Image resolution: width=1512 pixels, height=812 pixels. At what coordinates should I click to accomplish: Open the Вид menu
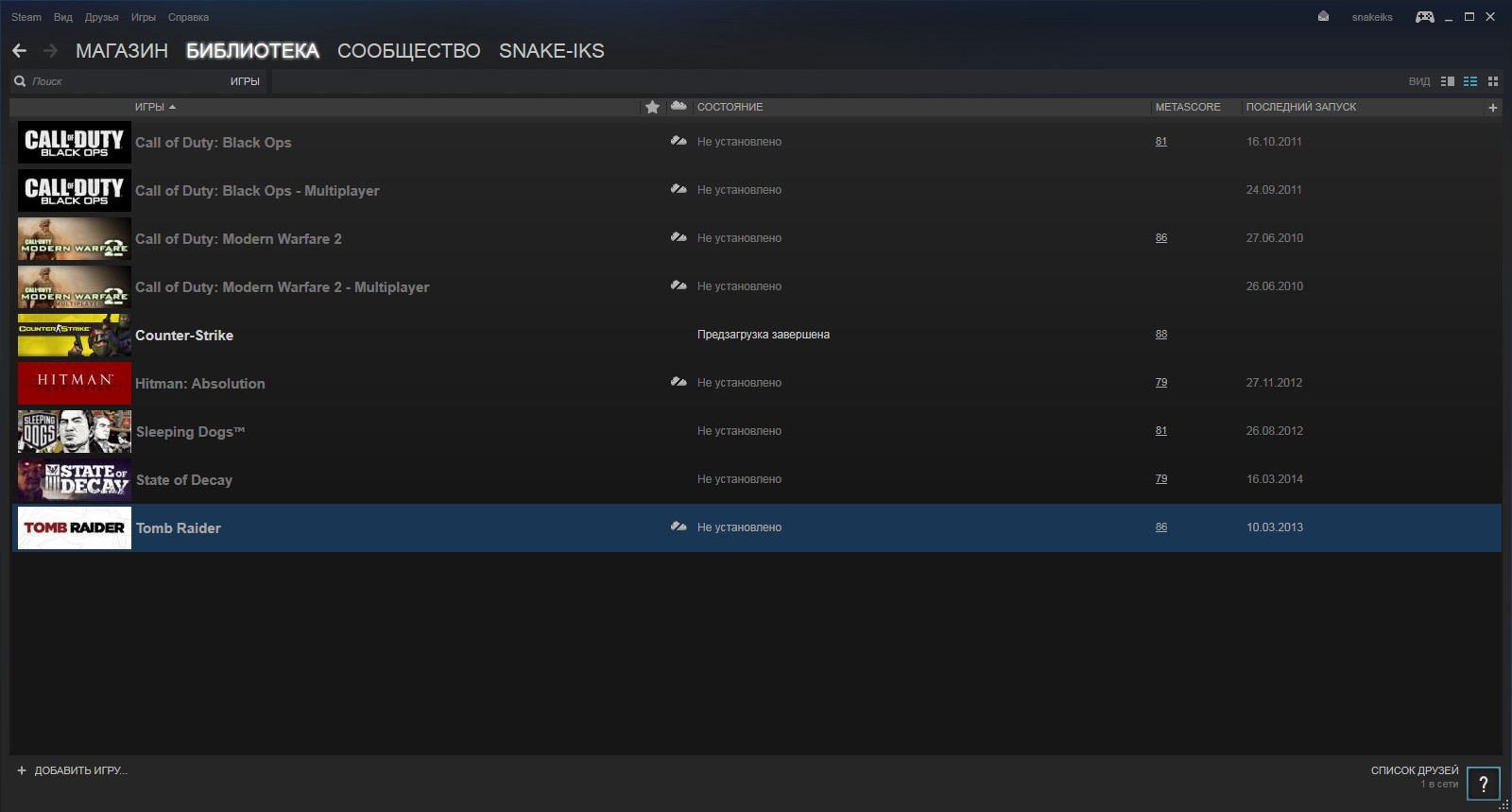click(x=63, y=17)
